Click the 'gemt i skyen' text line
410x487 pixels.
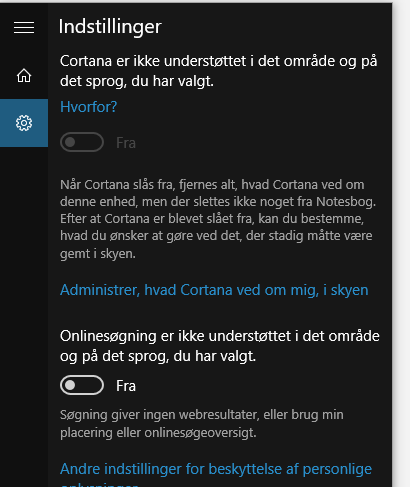tap(98, 254)
